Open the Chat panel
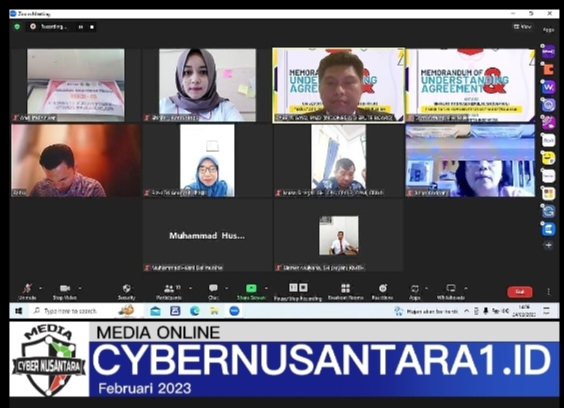Image resolution: width=564 pixels, height=408 pixels. (213, 291)
